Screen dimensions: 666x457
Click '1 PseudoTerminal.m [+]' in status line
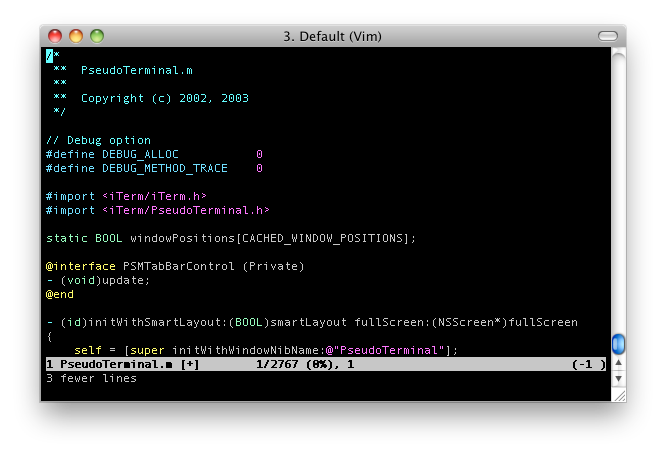point(123,364)
